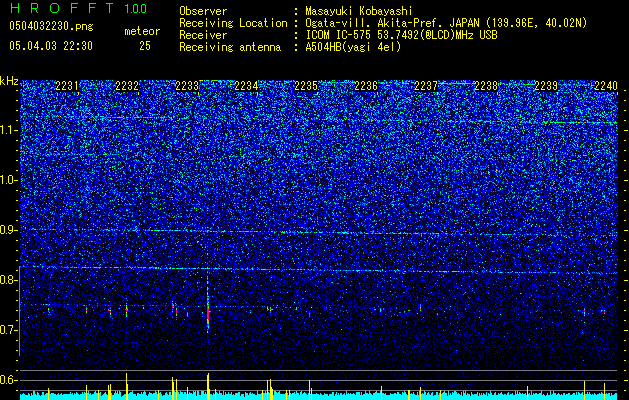Click the 1.1 frequency axis label
The width and height of the screenshot is (629, 400).
tap(8, 130)
